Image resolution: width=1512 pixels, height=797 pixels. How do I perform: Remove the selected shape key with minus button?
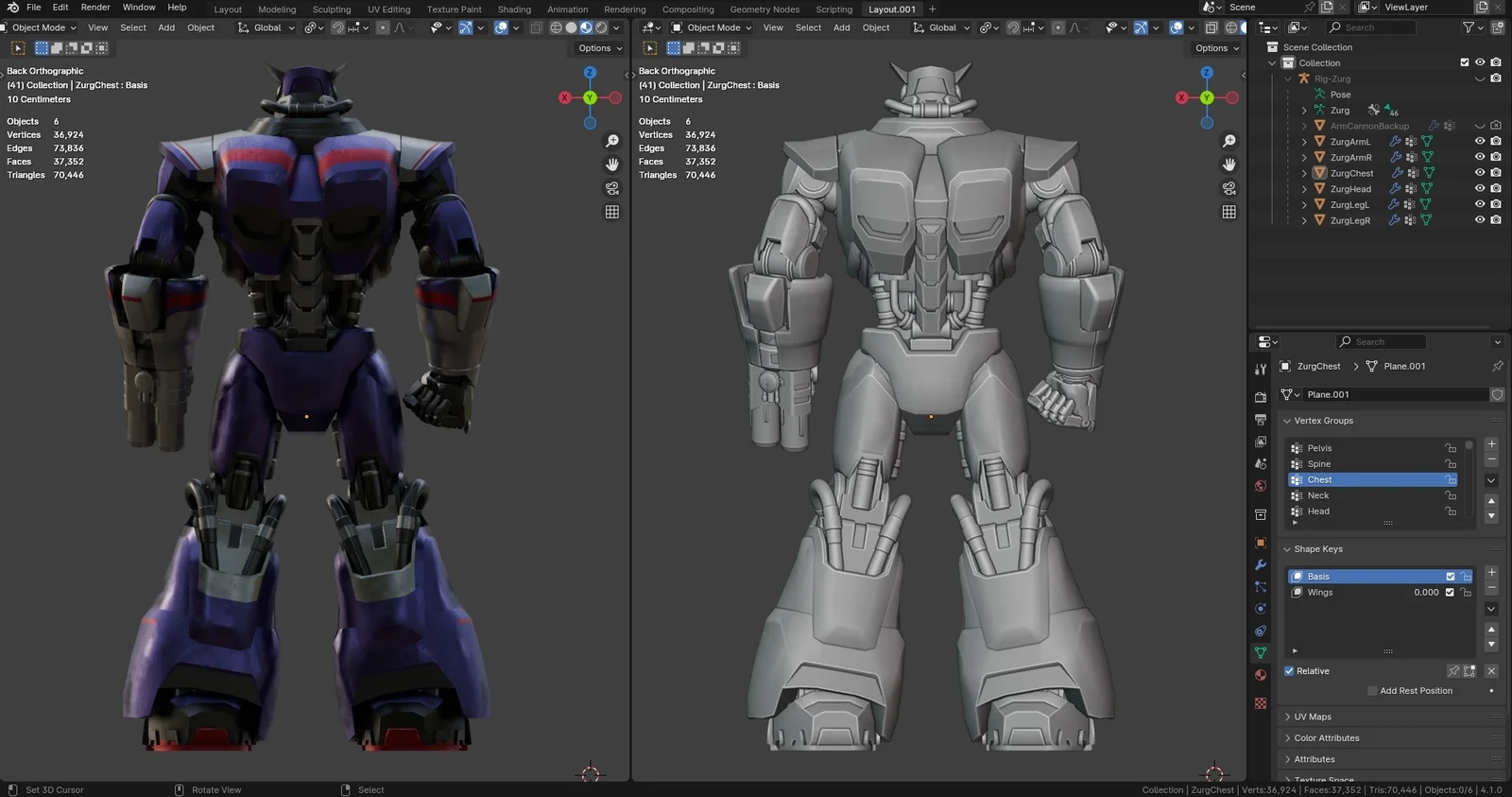point(1491,587)
